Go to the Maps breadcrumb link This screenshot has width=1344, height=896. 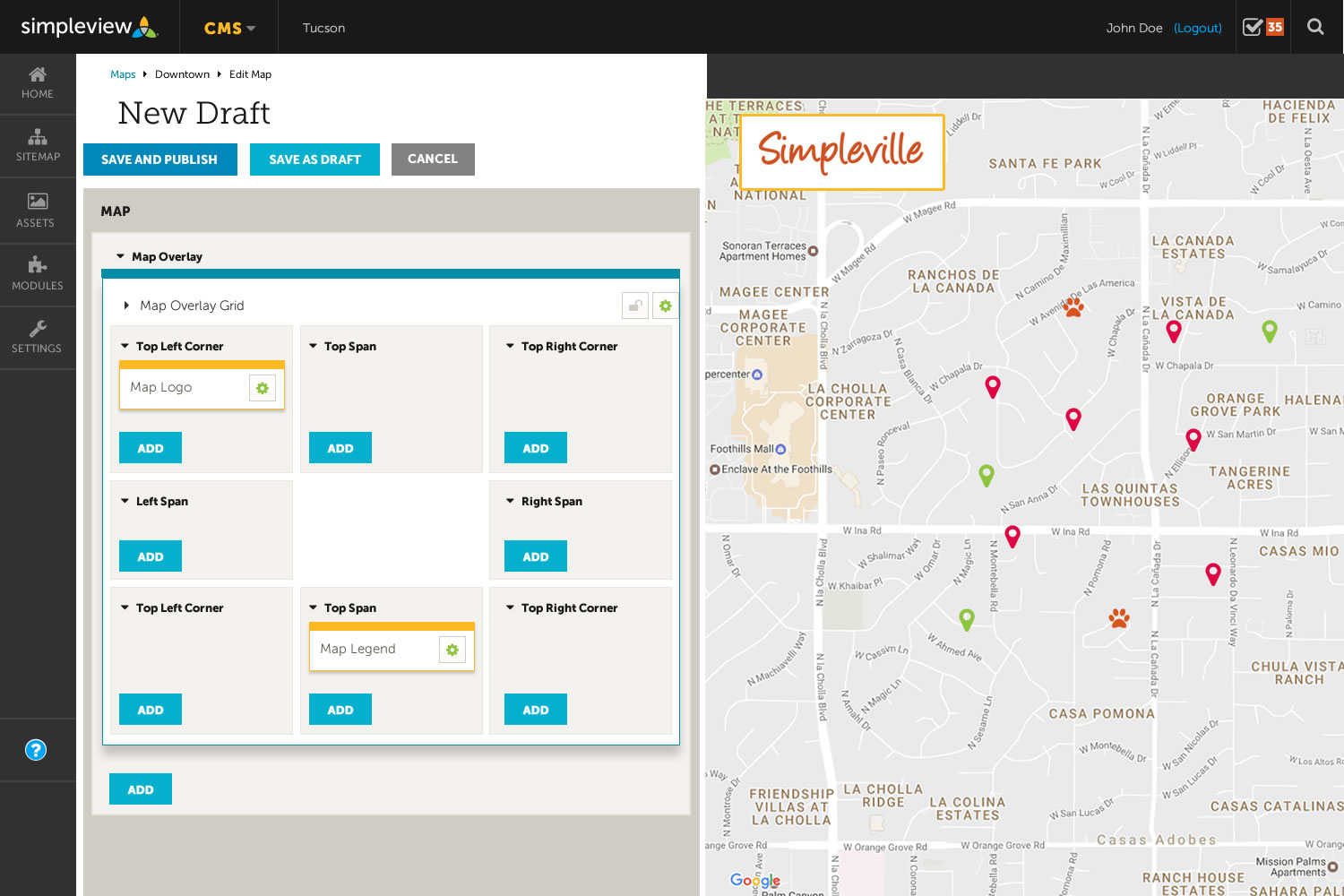(123, 74)
